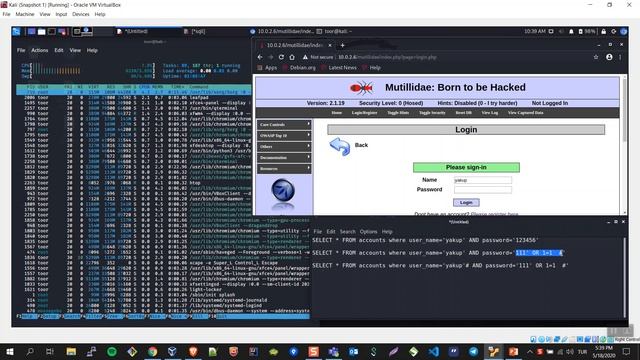Open Windows notification center icon

[x=627, y=351]
